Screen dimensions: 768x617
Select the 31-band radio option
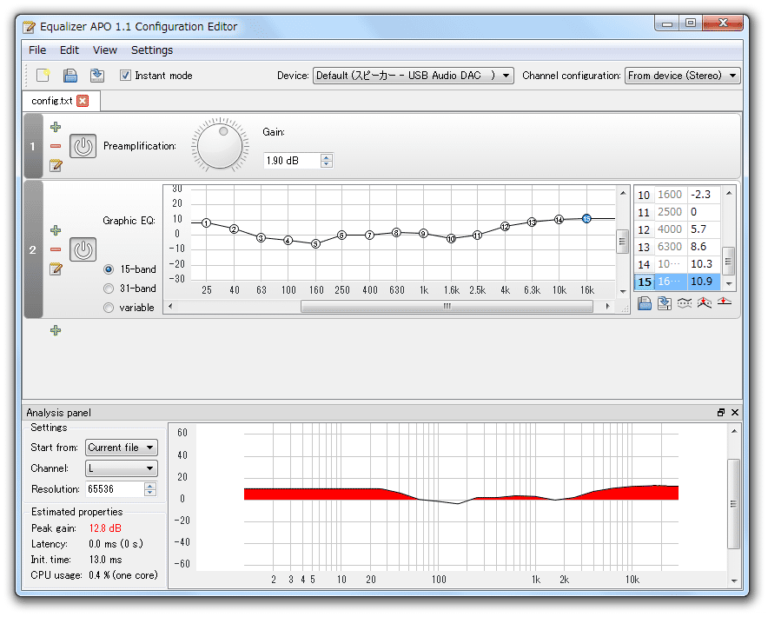pyautogui.click(x=108, y=288)
